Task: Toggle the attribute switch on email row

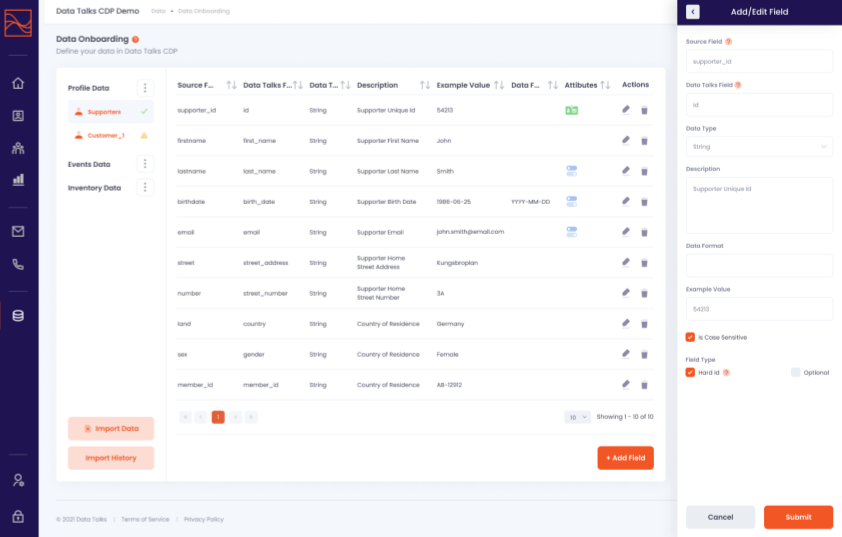Action: pos(572,232)
